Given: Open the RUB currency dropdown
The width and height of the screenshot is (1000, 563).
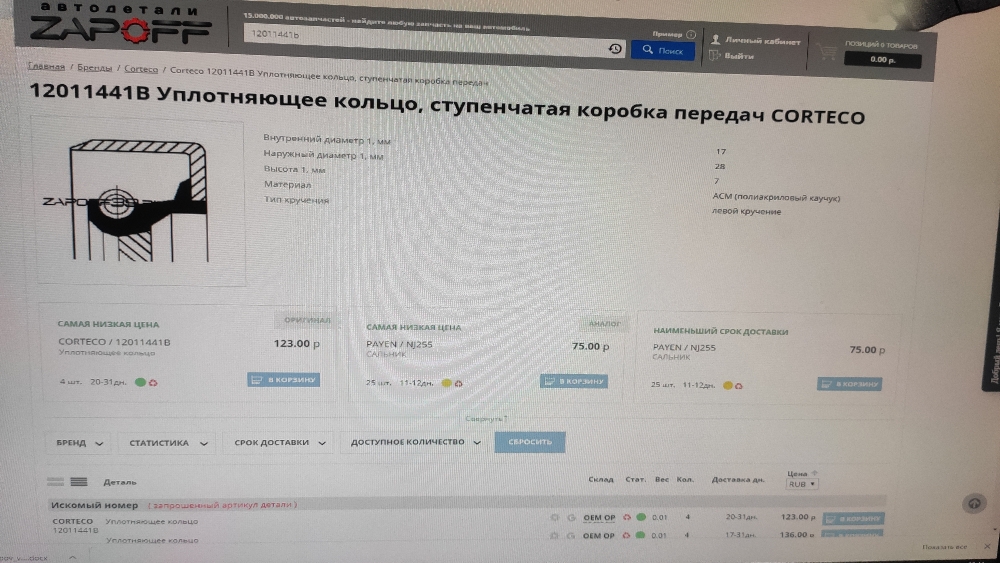Looking at the screenshot, I should tap(802, 485).
